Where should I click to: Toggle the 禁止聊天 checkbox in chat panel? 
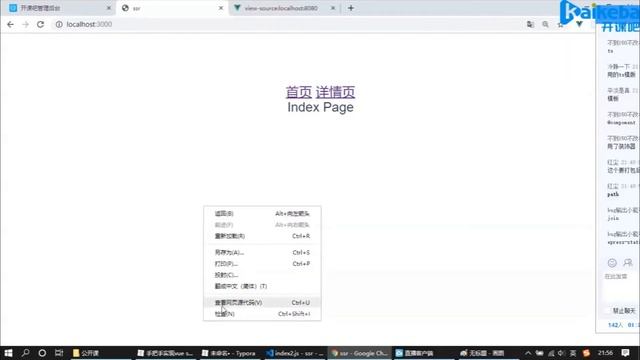(x=608, y=311)
